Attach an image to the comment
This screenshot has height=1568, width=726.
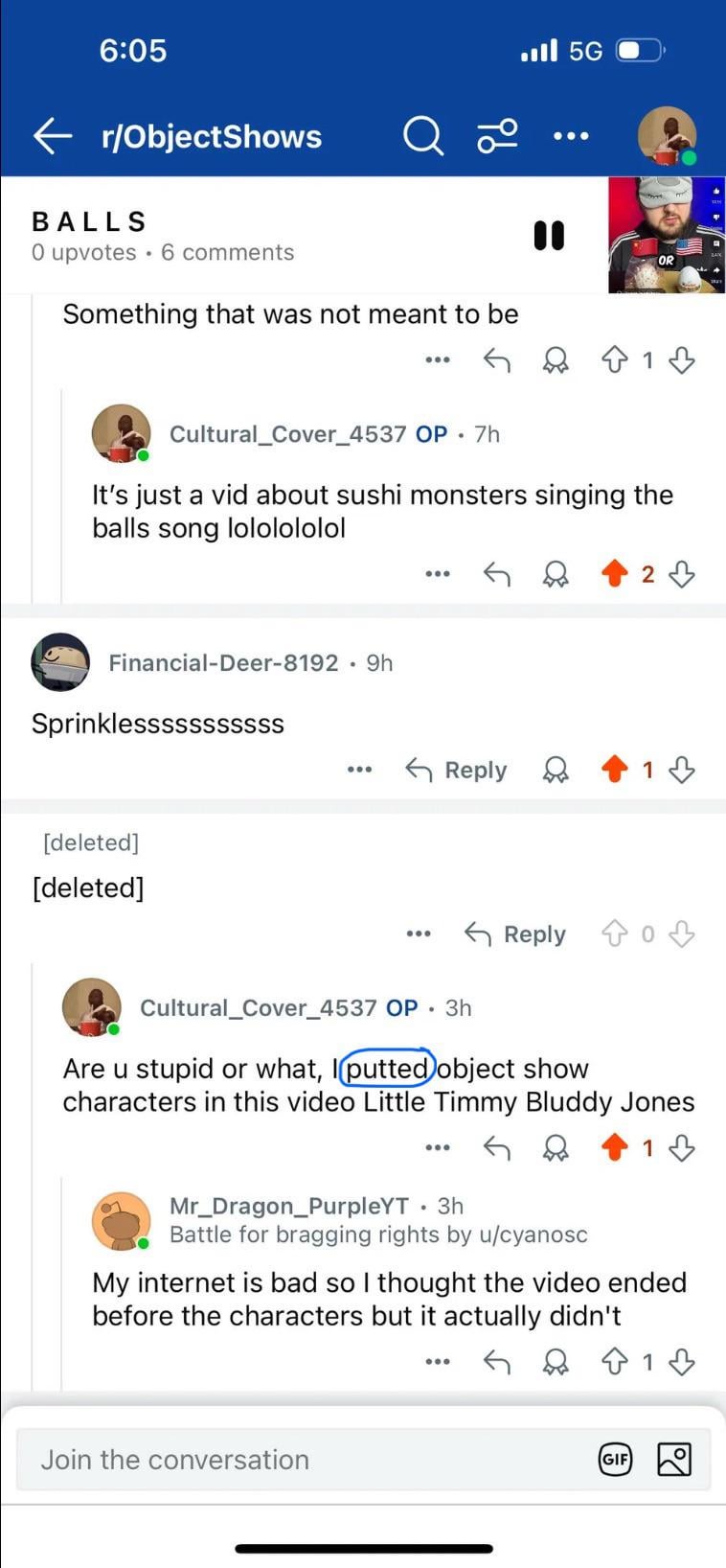tap(674, 1460)
